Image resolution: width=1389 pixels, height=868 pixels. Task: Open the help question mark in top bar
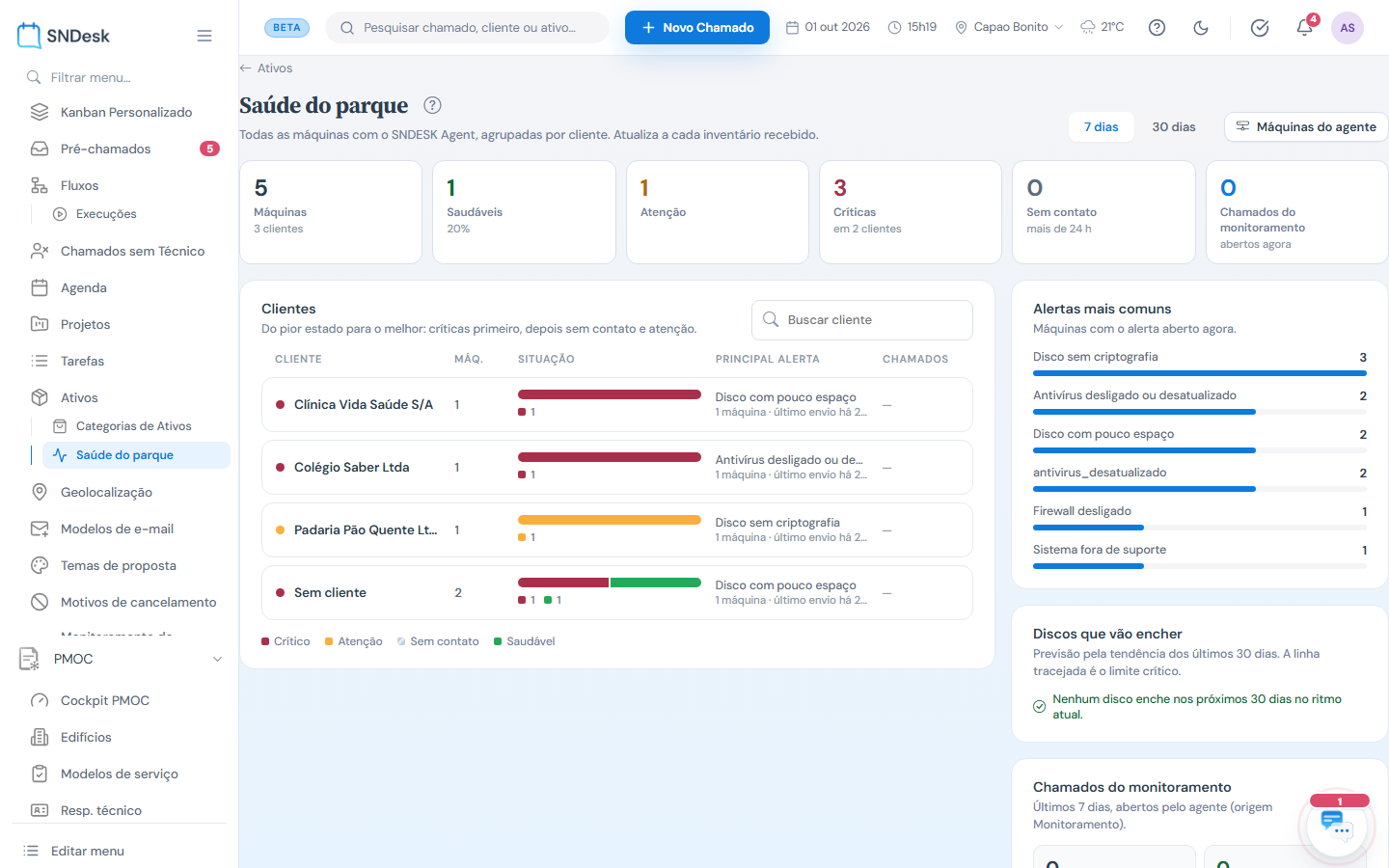point(1157,28)
